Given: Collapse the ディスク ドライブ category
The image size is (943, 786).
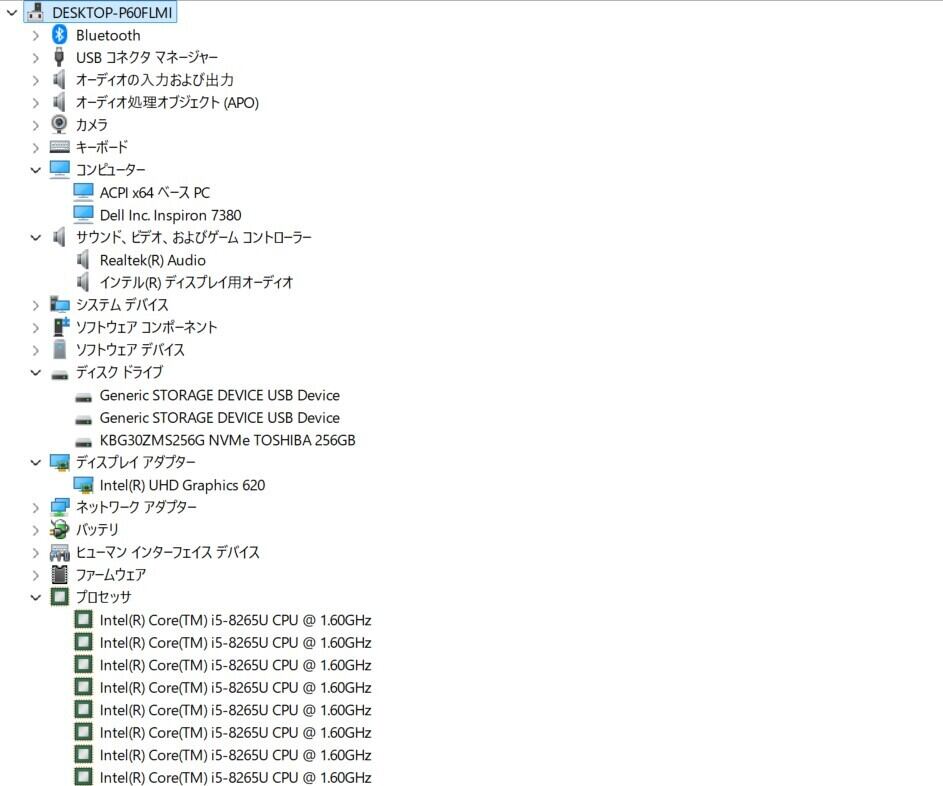Looking at the screenshot, I should [35, 373].
